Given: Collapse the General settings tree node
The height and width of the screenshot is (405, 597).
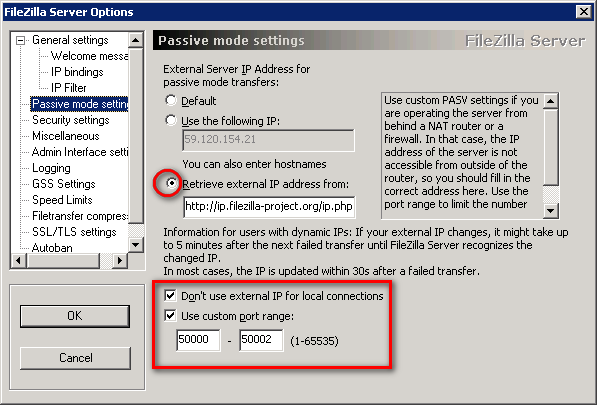Looking at the screenshot, I should 21,40.
